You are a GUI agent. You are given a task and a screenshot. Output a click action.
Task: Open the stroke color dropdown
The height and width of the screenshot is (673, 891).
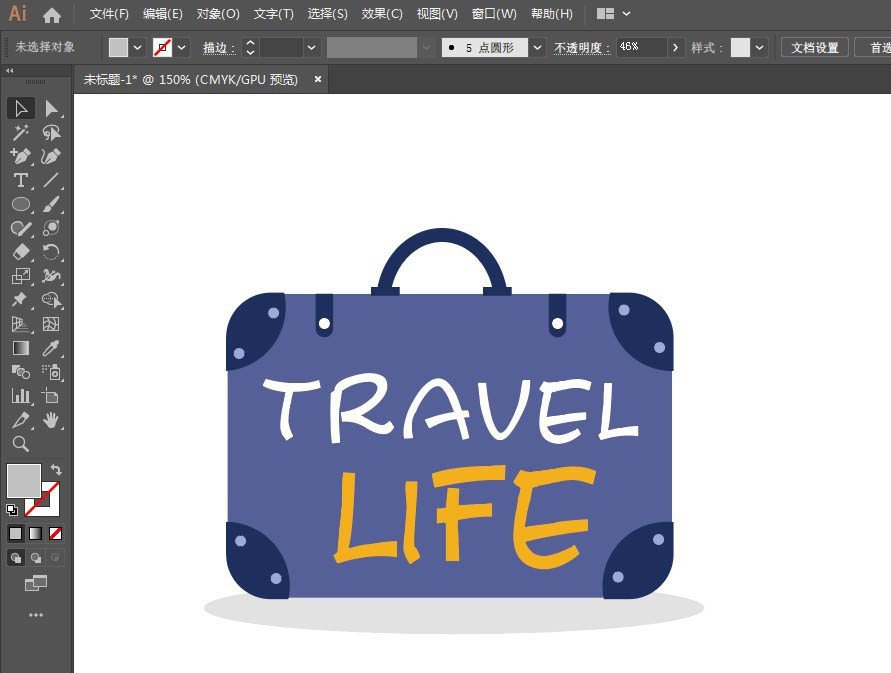click(x=182, y=48)
